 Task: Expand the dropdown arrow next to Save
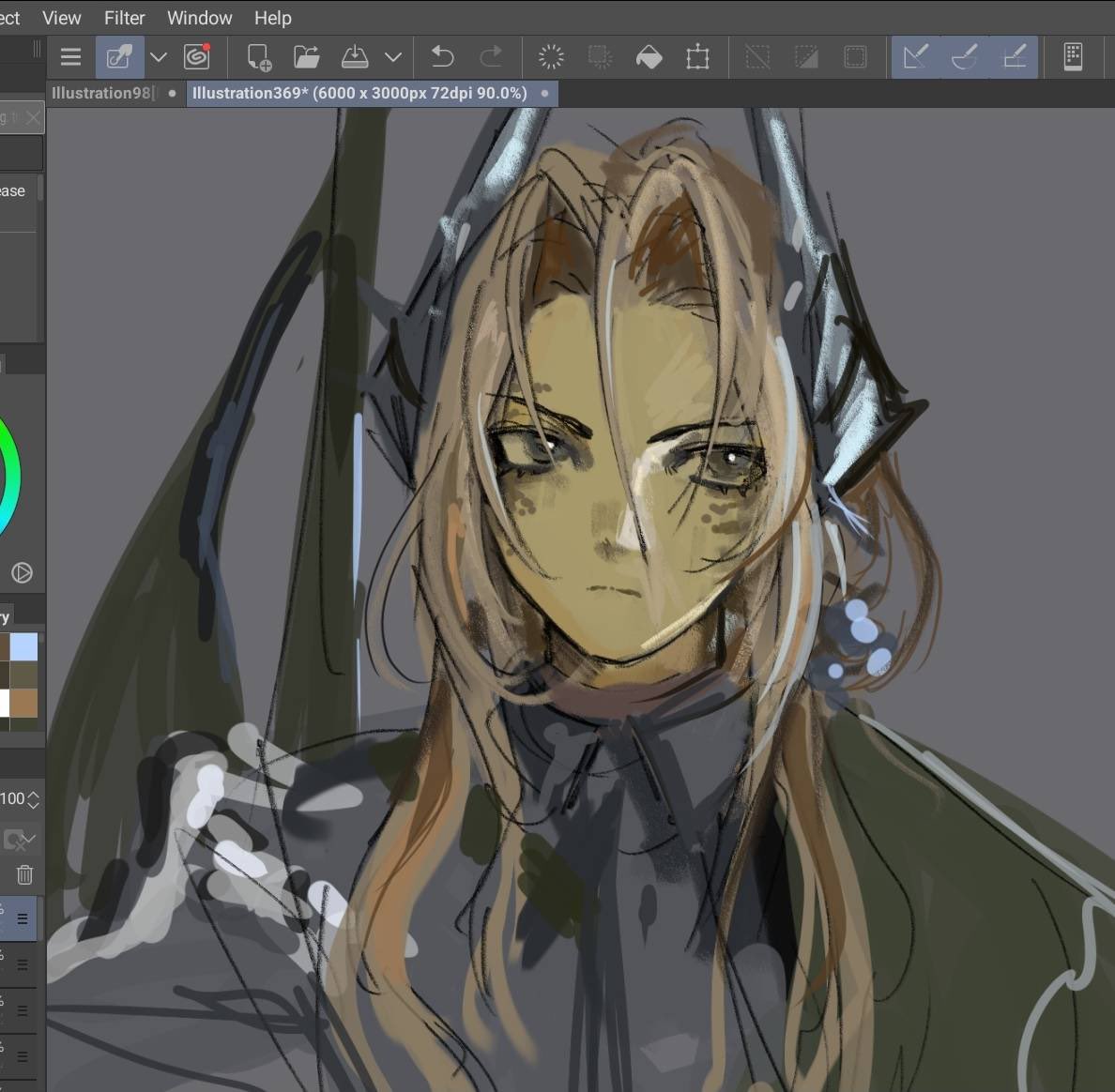pos(393,57)
